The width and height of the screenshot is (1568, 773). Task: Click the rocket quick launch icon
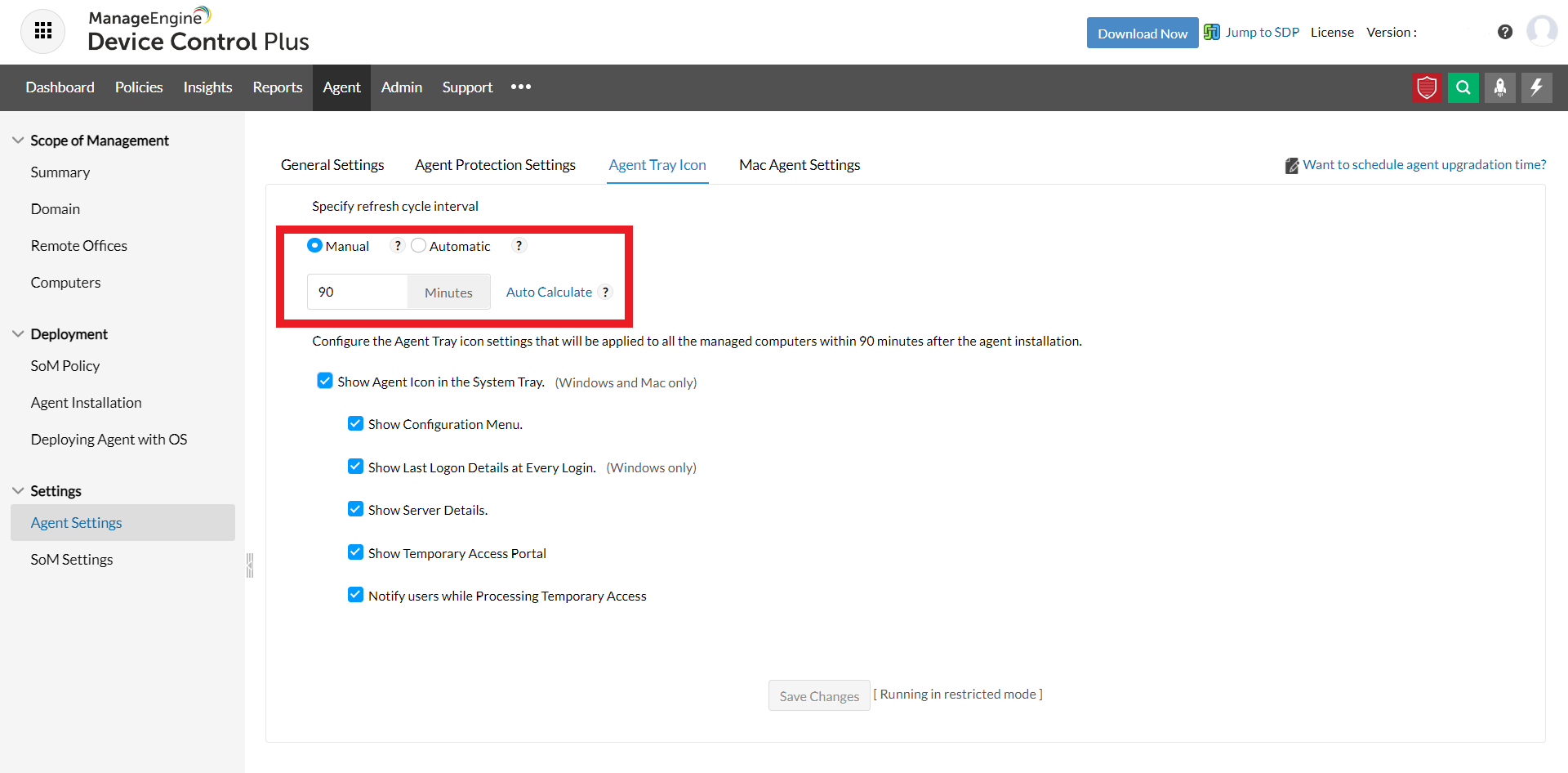1500,87
